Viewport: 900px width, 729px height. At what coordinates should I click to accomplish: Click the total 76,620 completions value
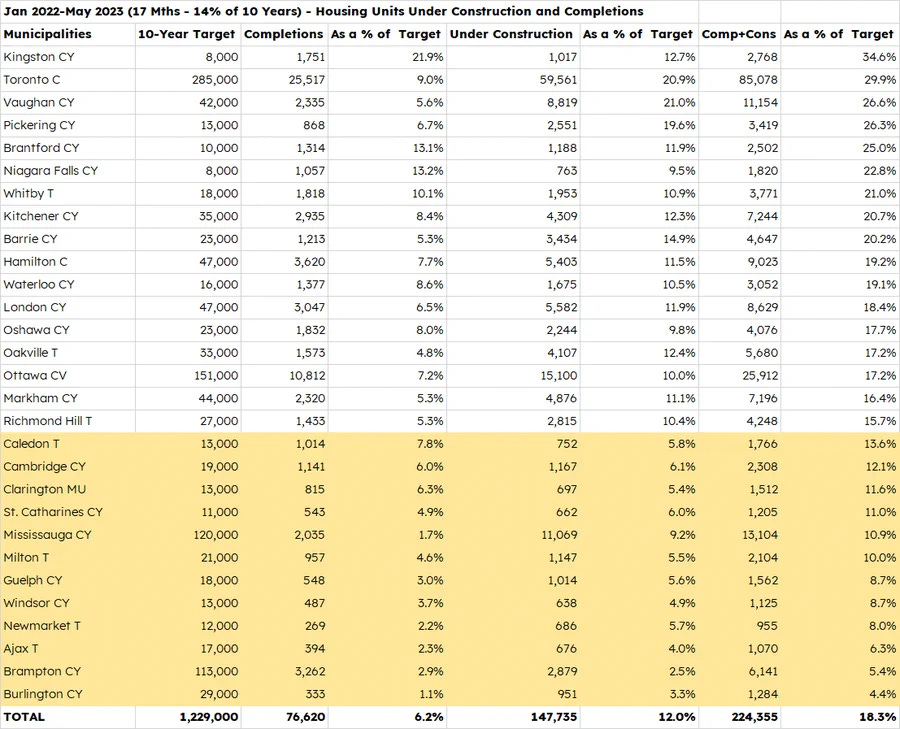(305, 717)
